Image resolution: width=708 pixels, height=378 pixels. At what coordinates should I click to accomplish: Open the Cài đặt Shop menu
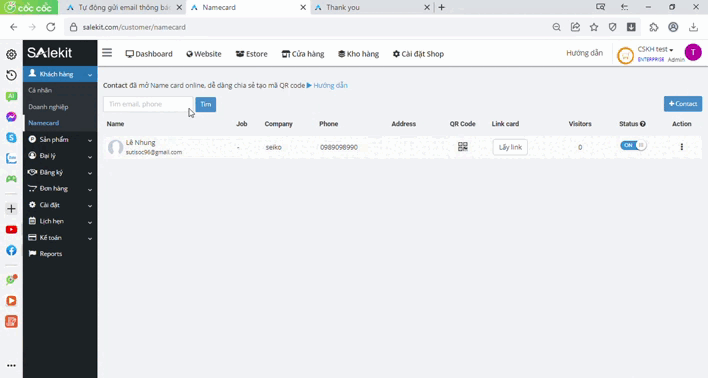click(x=418, y=54)
